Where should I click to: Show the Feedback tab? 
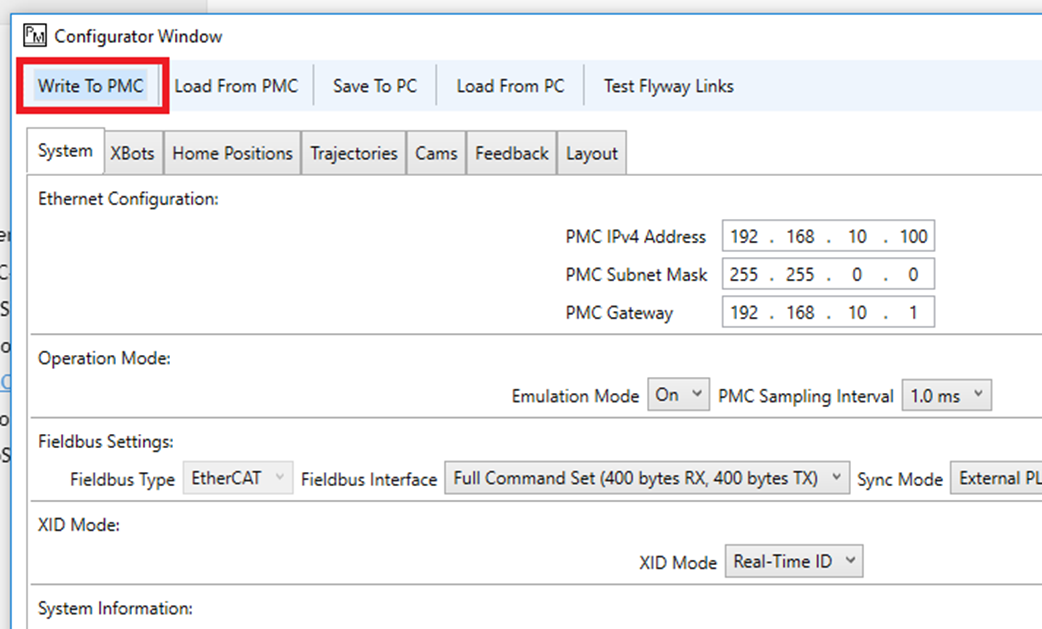pyautogui.click(x=511, y=153)
